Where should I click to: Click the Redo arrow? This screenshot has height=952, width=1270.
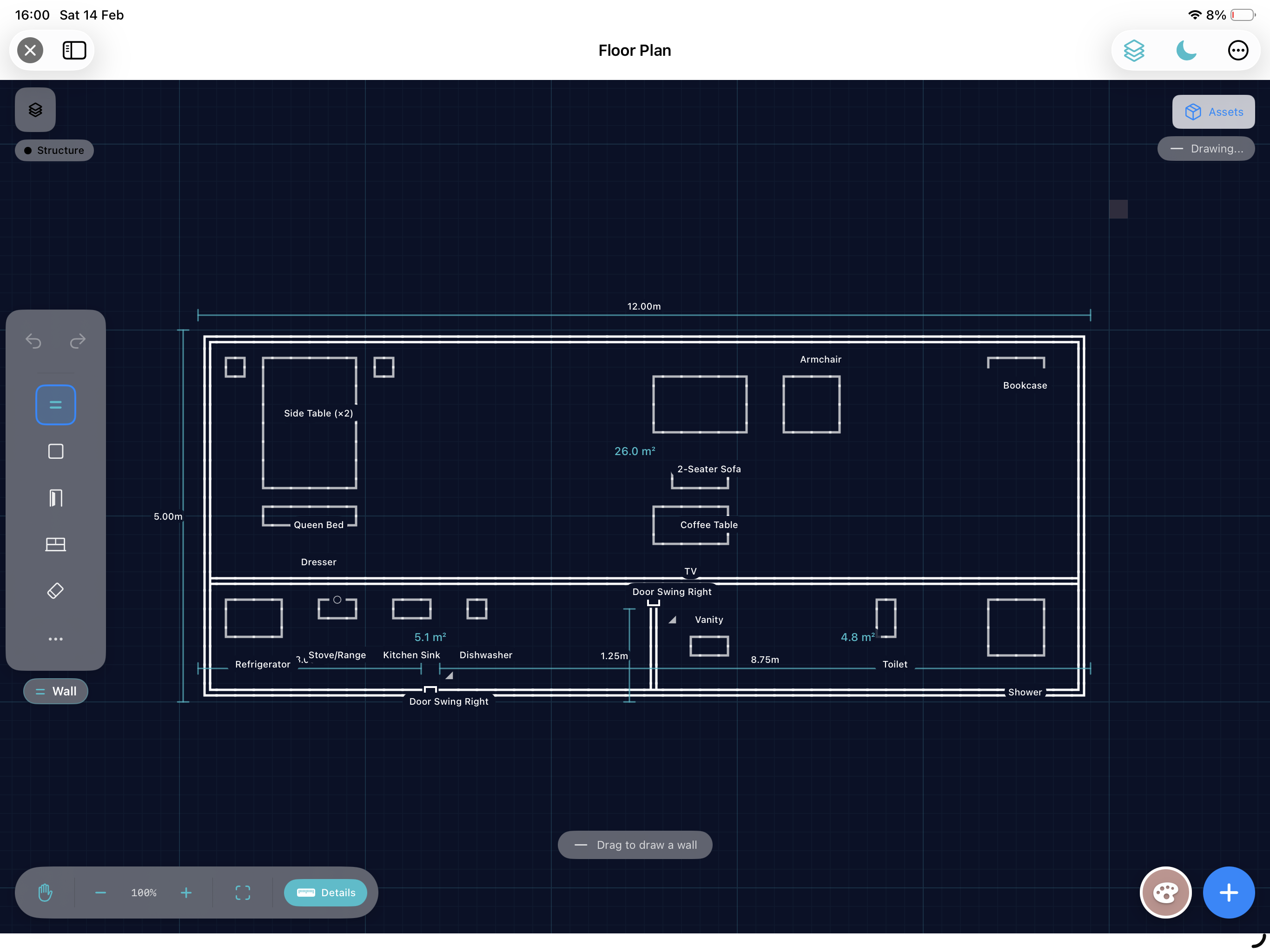78,341
